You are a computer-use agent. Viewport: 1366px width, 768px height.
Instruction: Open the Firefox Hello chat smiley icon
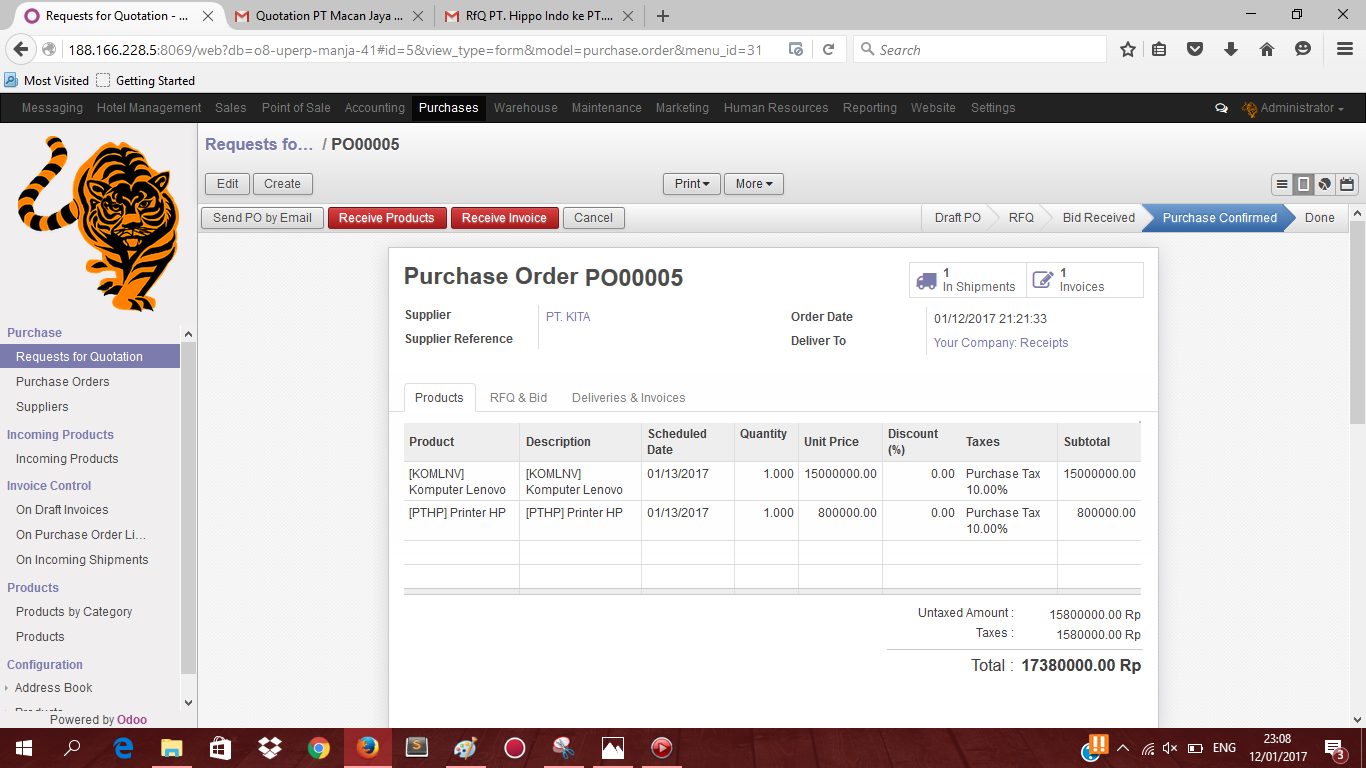point(1303,49)
